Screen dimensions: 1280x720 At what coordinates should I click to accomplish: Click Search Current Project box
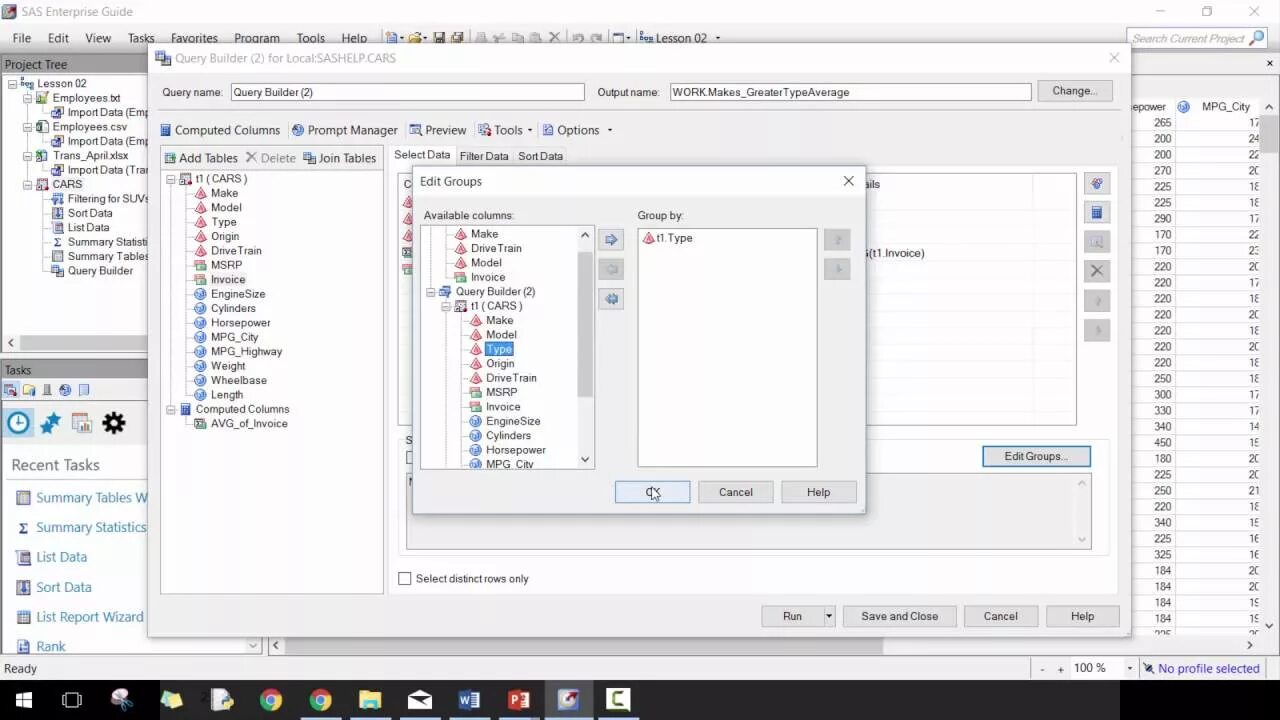pos(1189,38)
